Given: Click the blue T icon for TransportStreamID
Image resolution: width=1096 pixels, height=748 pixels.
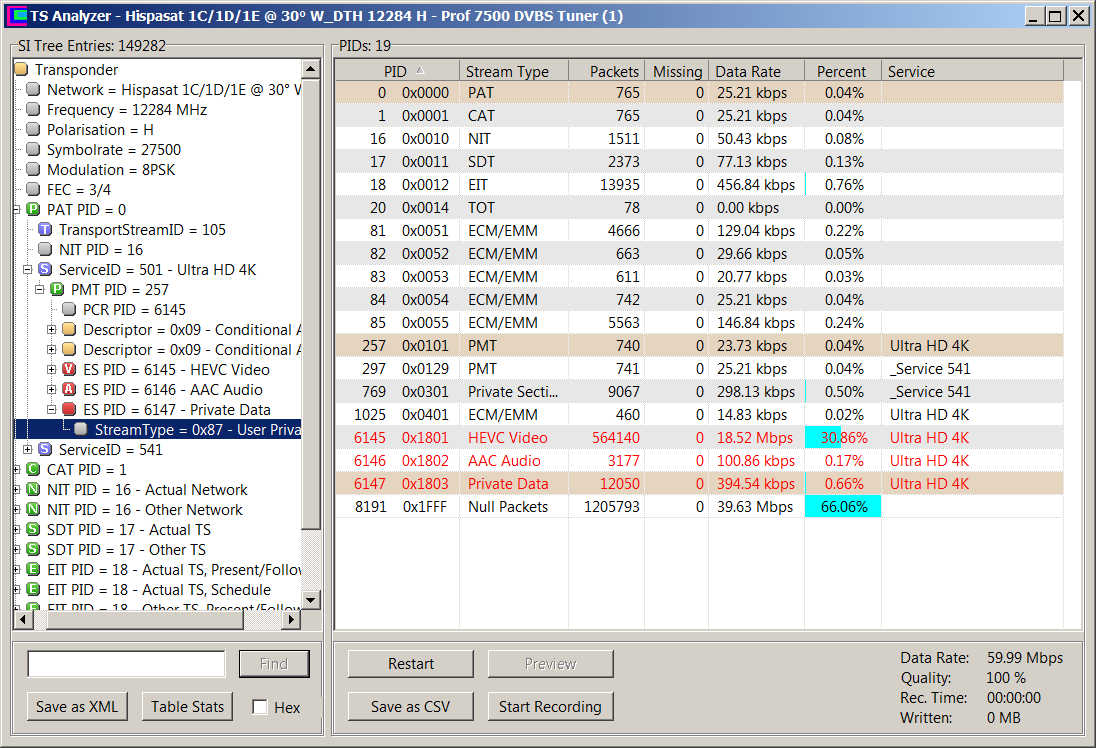Looking at the screenshot, I should click(45, 230).
